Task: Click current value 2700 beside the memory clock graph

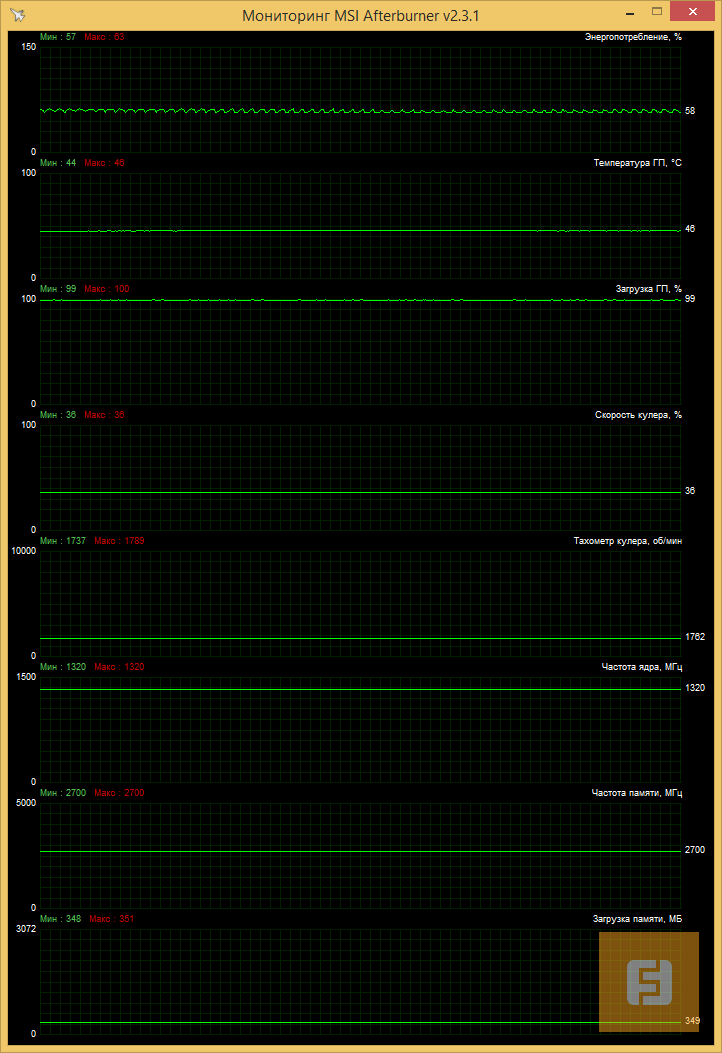Action: coord(695,850)
